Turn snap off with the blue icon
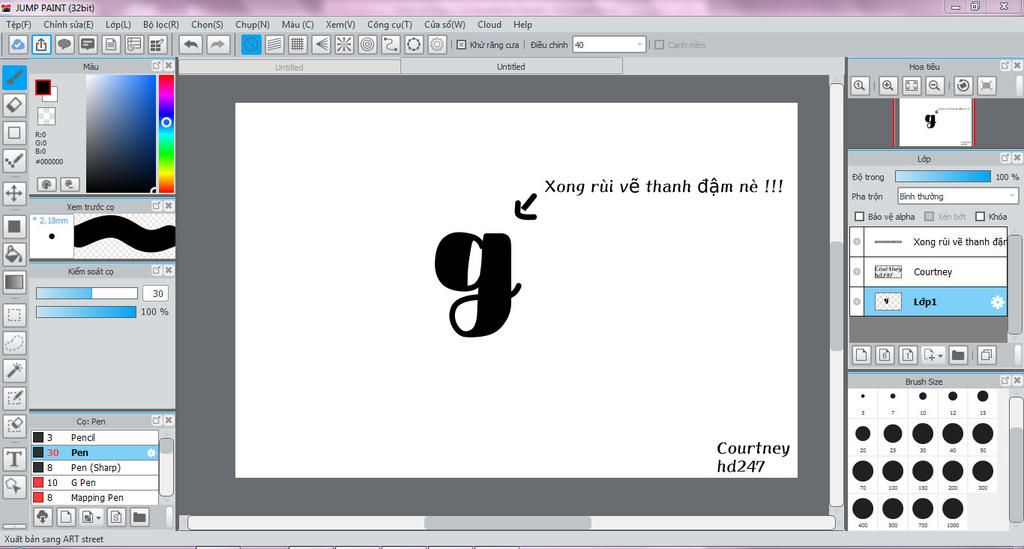 point(251,44)
